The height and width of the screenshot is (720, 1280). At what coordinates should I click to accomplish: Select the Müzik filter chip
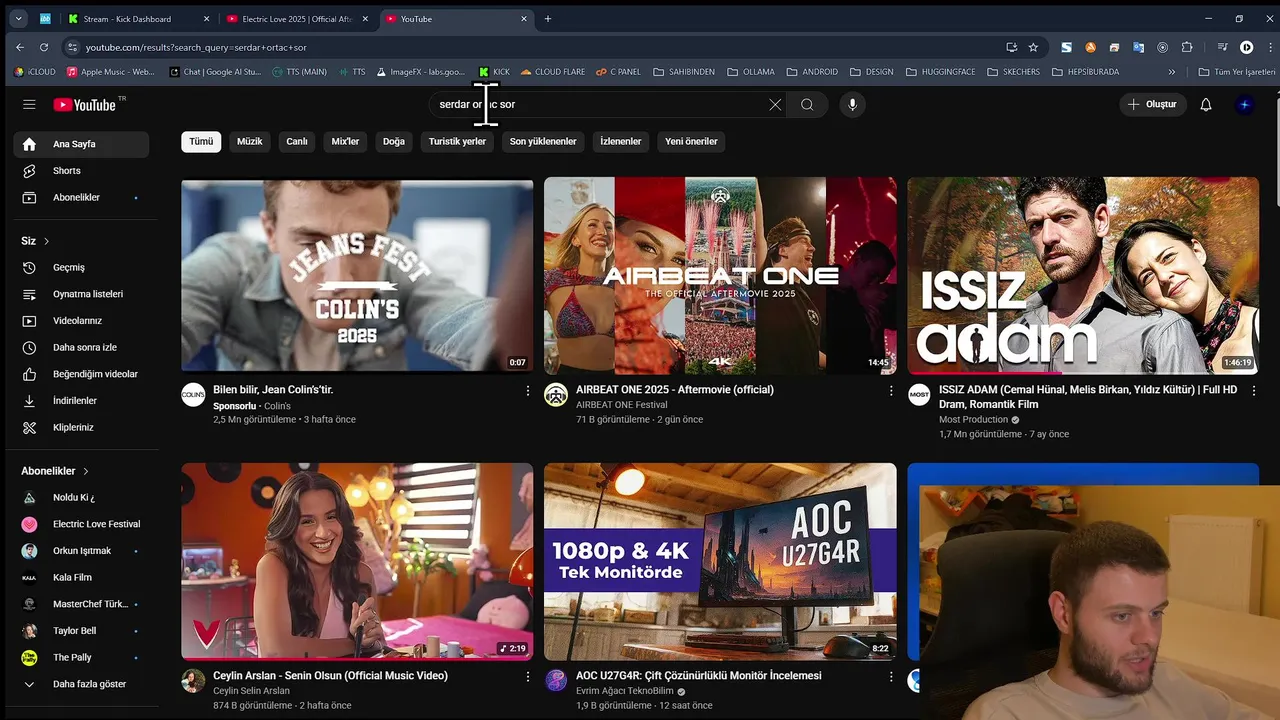[x=249, y=141]
